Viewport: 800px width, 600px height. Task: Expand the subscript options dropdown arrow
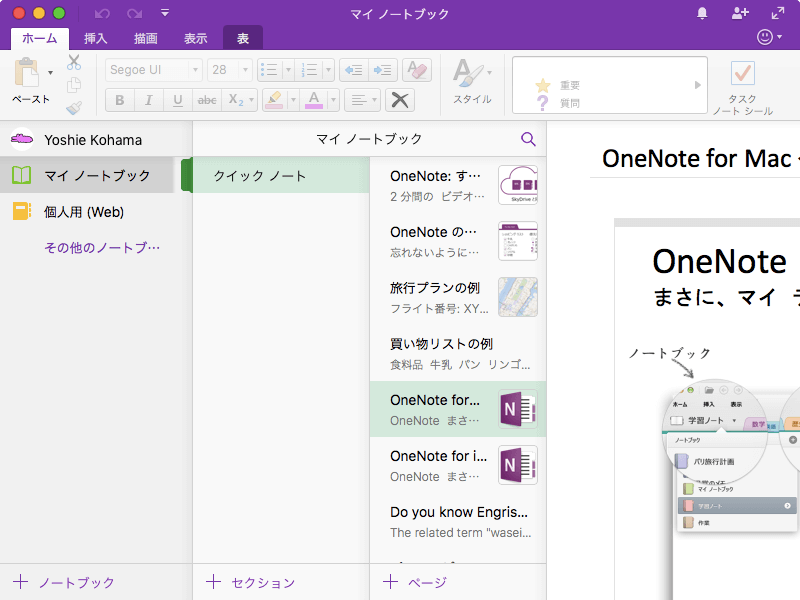coord(252,100)
